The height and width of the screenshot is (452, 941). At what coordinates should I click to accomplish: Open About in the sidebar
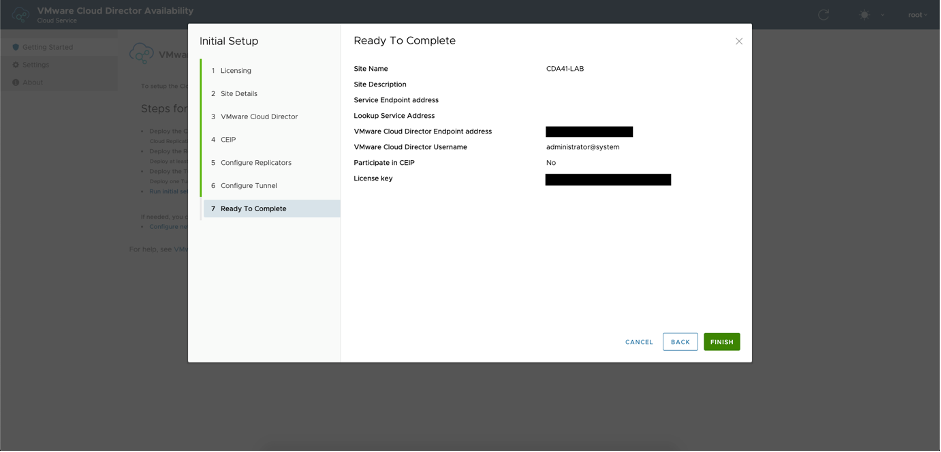click(x=32, y=82)
